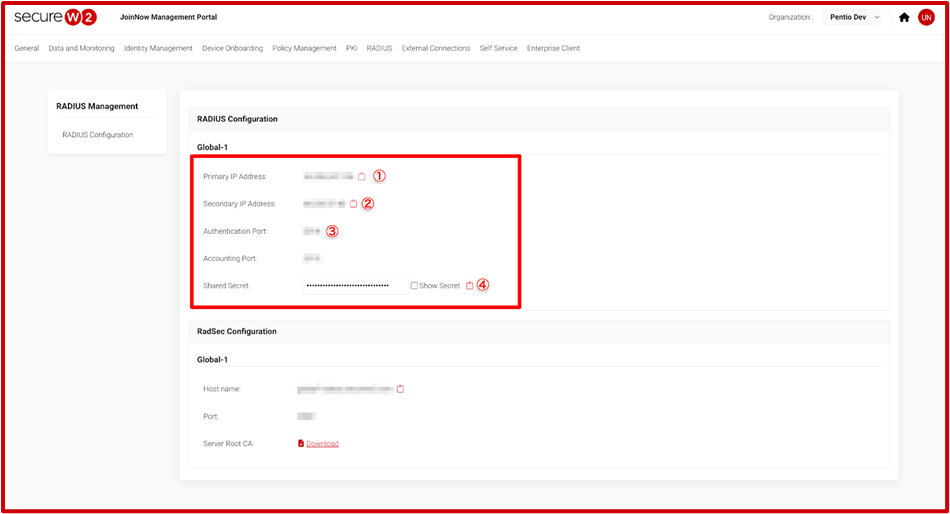The width and height of the screenshot is (950, 514).
Task: Open the Enterprise Client menu
Action: point(553,48)
